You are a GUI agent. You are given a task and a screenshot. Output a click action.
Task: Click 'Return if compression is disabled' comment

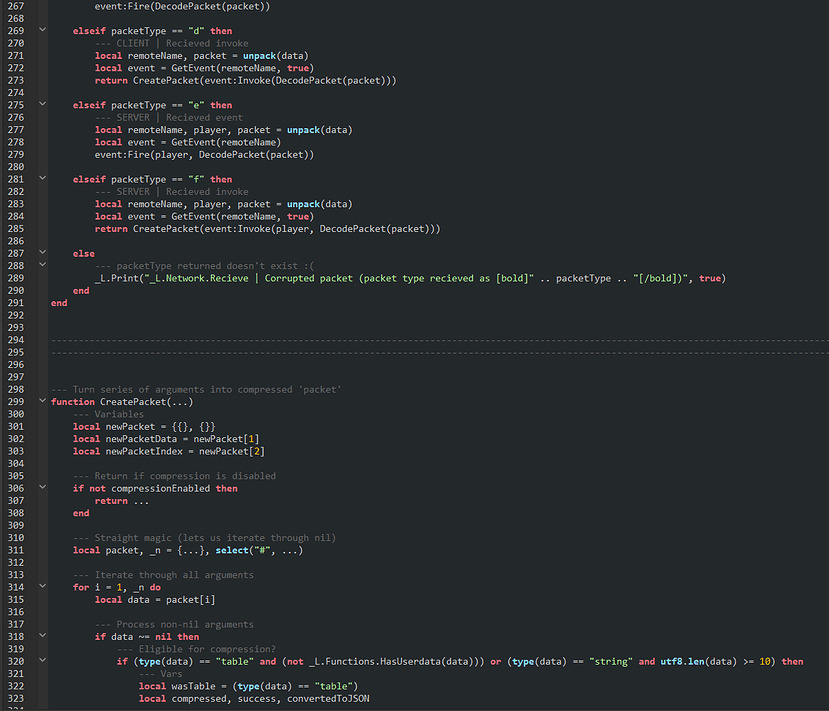pos(174,476)
